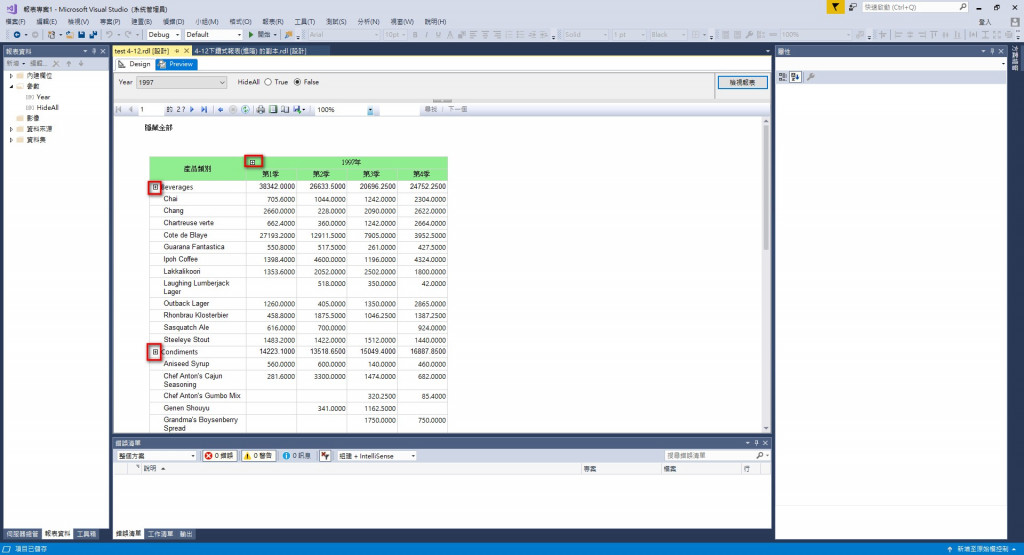Image resolution: width=1024 pixels, height=555 pixels.
Task: Toggle Condiments category expand box
Action: click(x=155, y=352)
